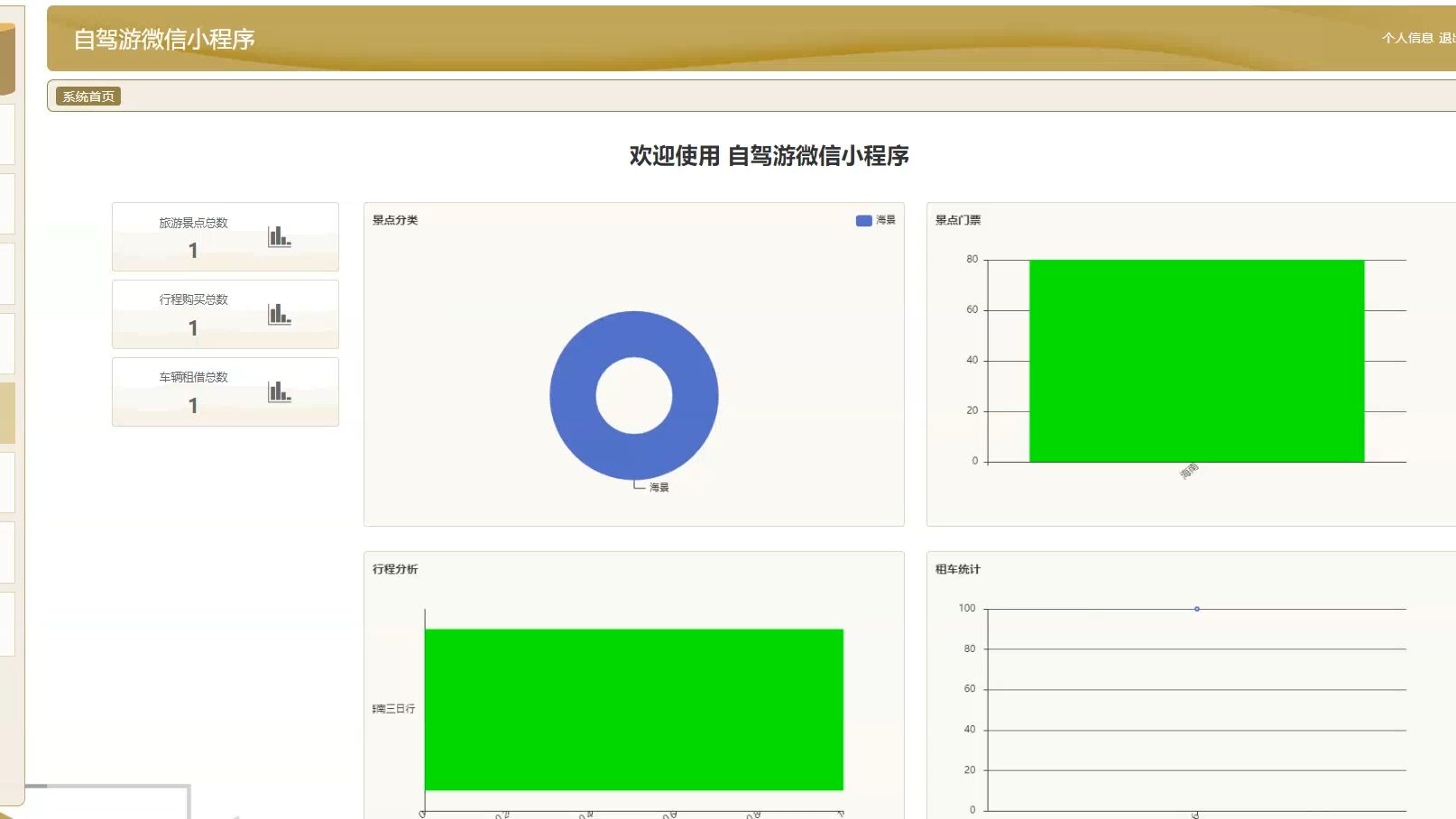Click the 欢迎使用 自驾游微信小程序 heading
Screen dimensions: 1456x819
click(769, 156)
